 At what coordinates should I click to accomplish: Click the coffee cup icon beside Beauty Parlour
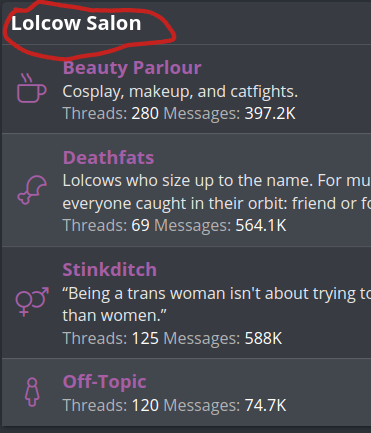31,88
